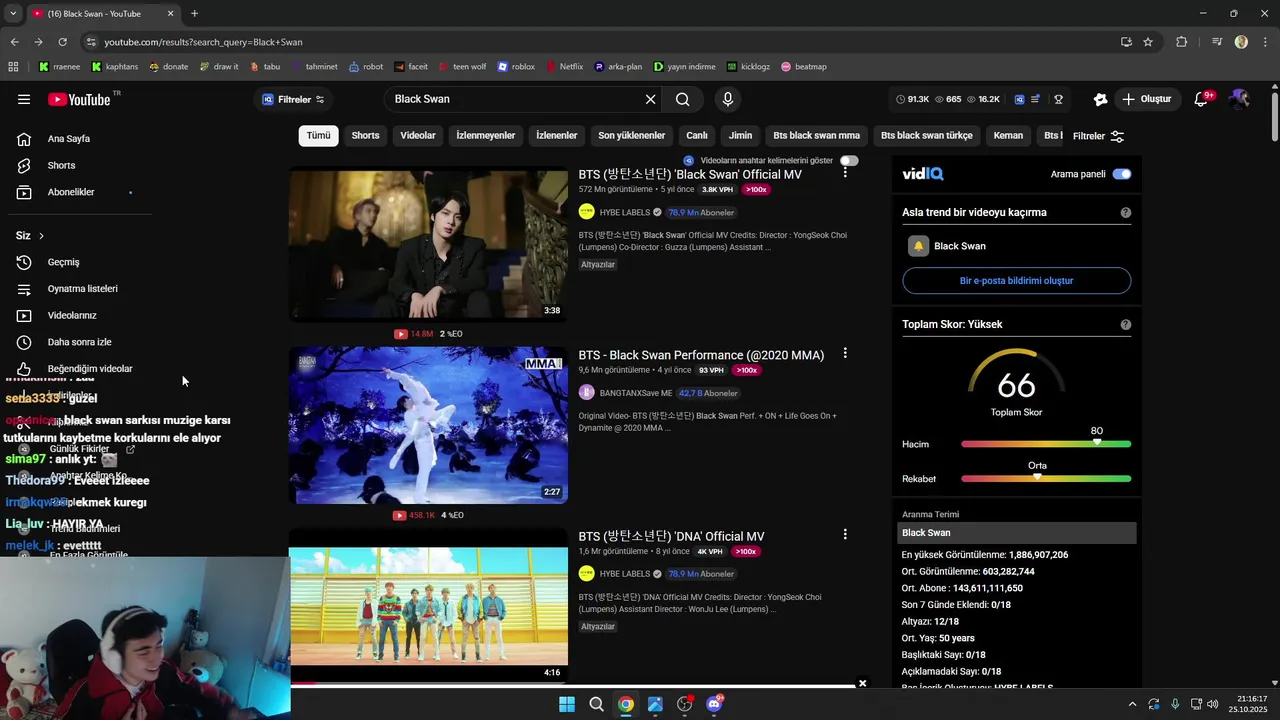Expand the Siz section chevron

(41, 236)
